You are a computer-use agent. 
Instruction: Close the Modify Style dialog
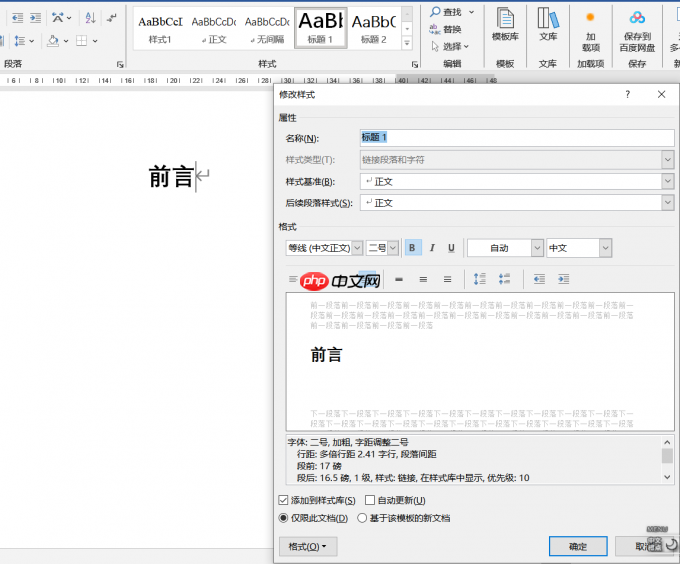pos(661,94)
